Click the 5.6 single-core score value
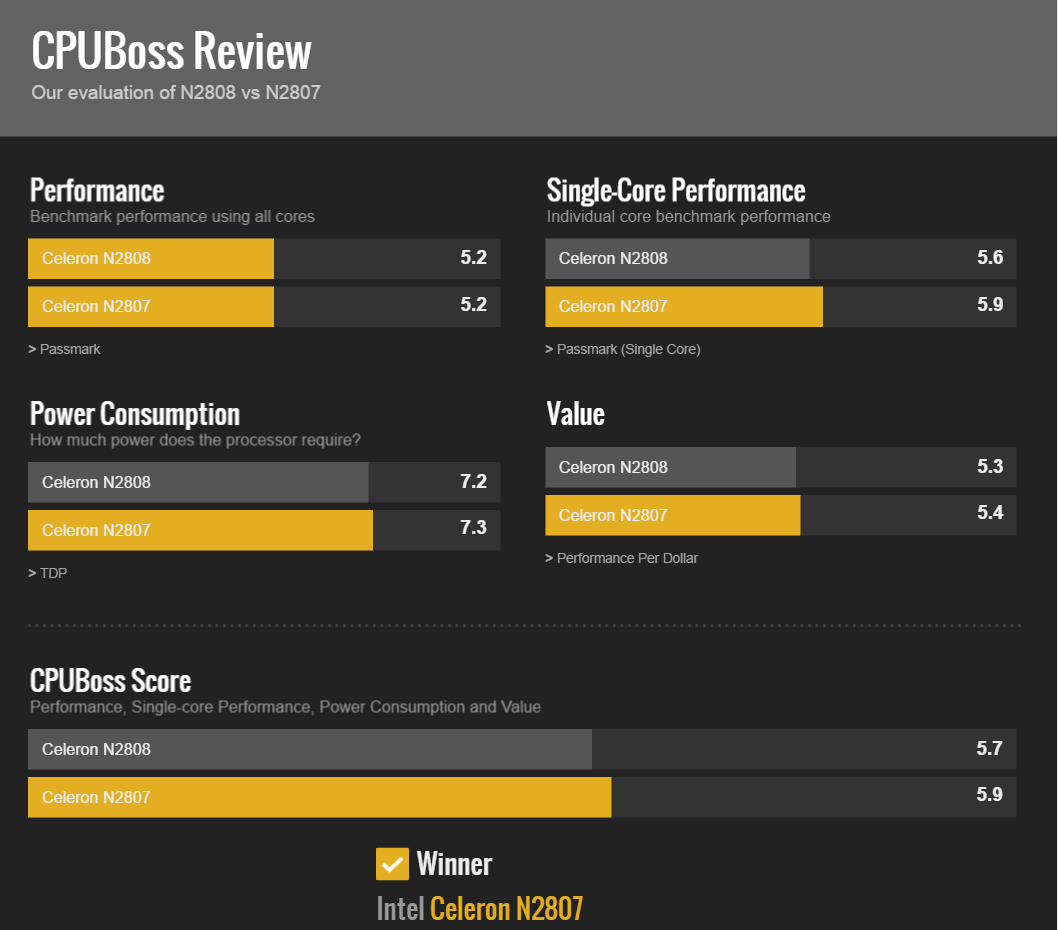The width and height of the screenshot is (1058, 930). coord(990,257)
